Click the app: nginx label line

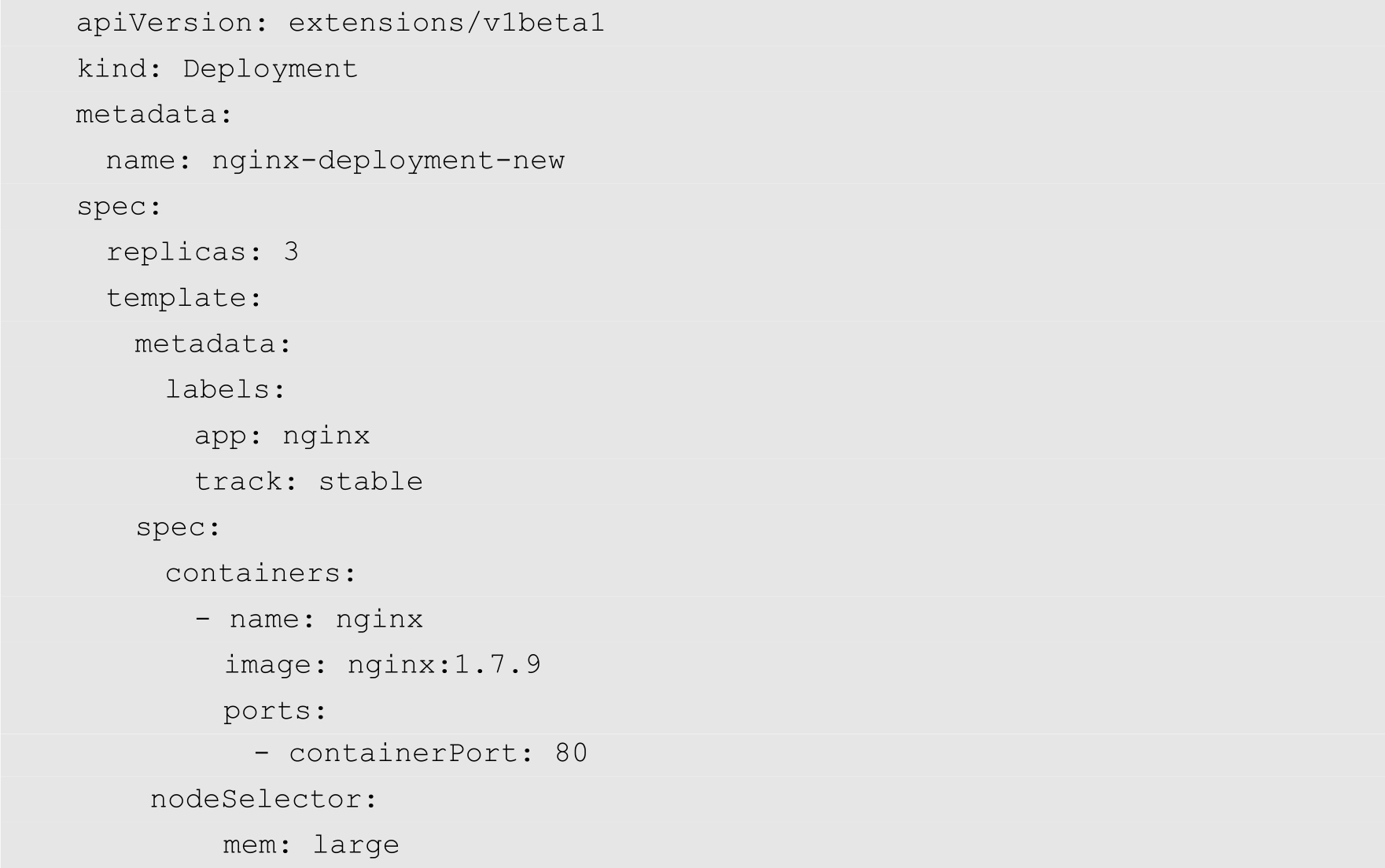[282, 436]
